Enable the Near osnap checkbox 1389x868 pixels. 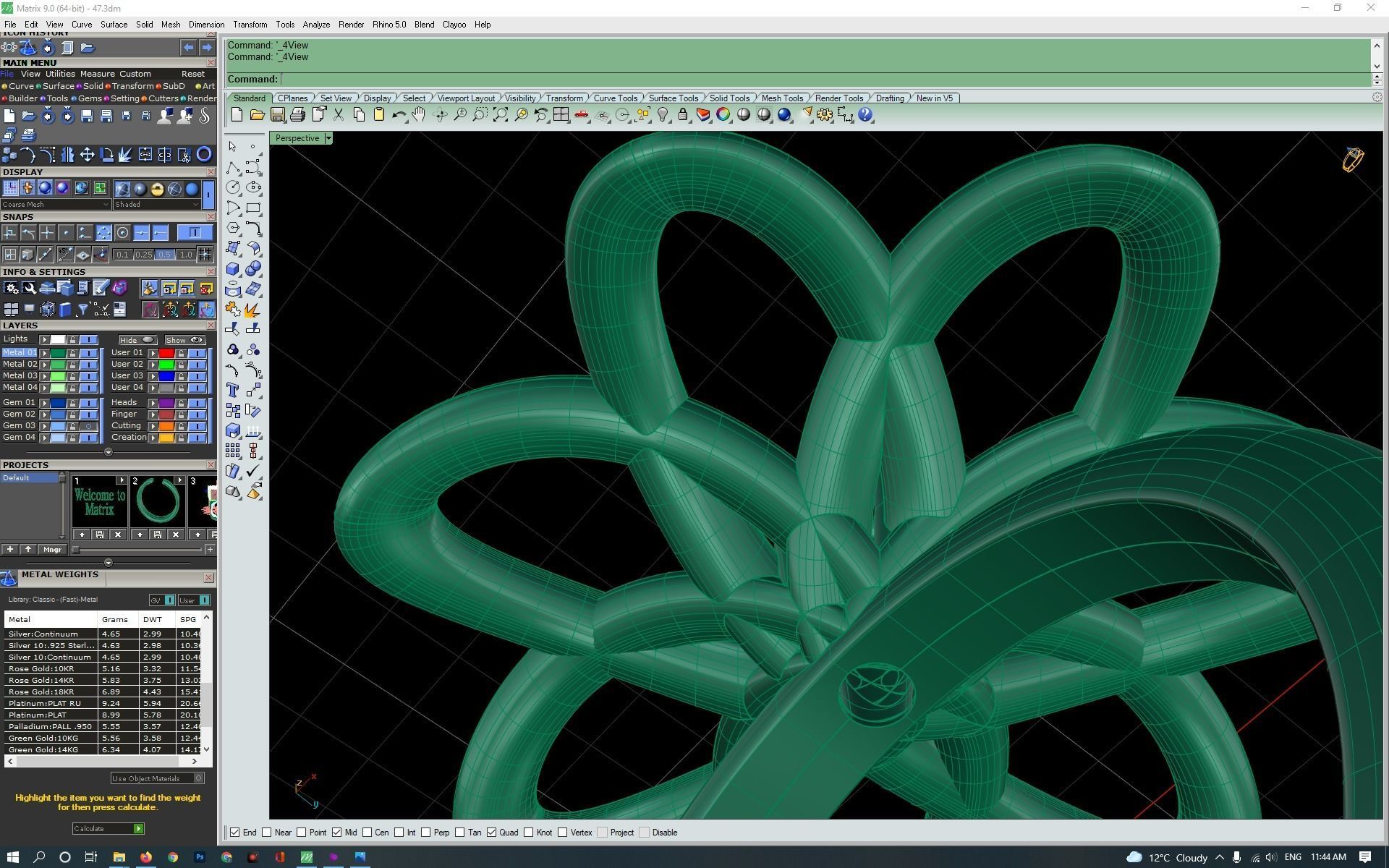coord(267,833)
